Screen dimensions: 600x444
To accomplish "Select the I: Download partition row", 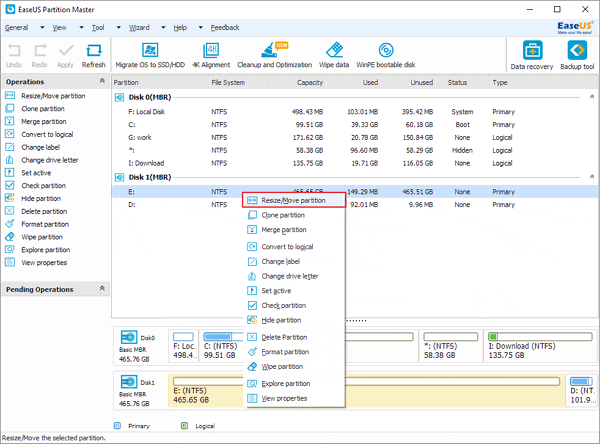I will coord(355,163).
